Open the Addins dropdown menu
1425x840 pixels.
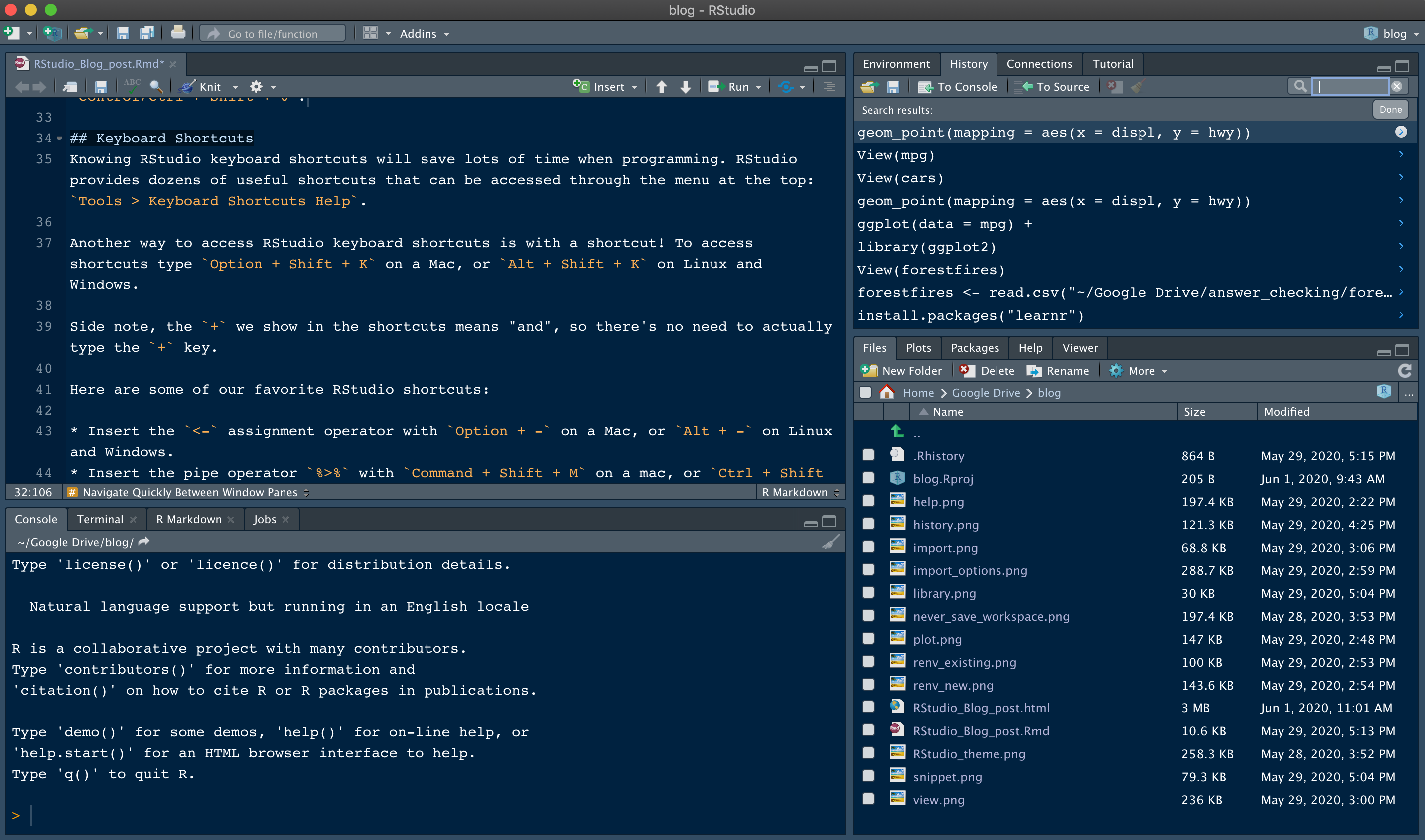point(422,33)
